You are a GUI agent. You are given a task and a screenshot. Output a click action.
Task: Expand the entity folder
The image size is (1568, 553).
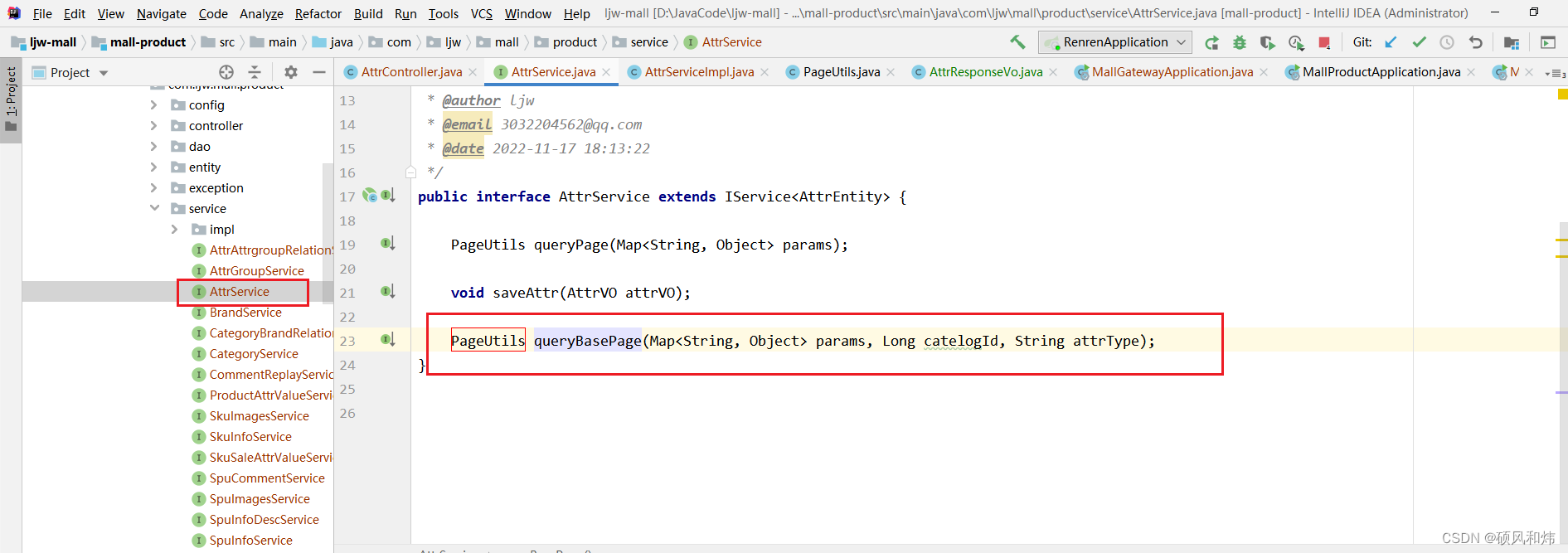154,167
